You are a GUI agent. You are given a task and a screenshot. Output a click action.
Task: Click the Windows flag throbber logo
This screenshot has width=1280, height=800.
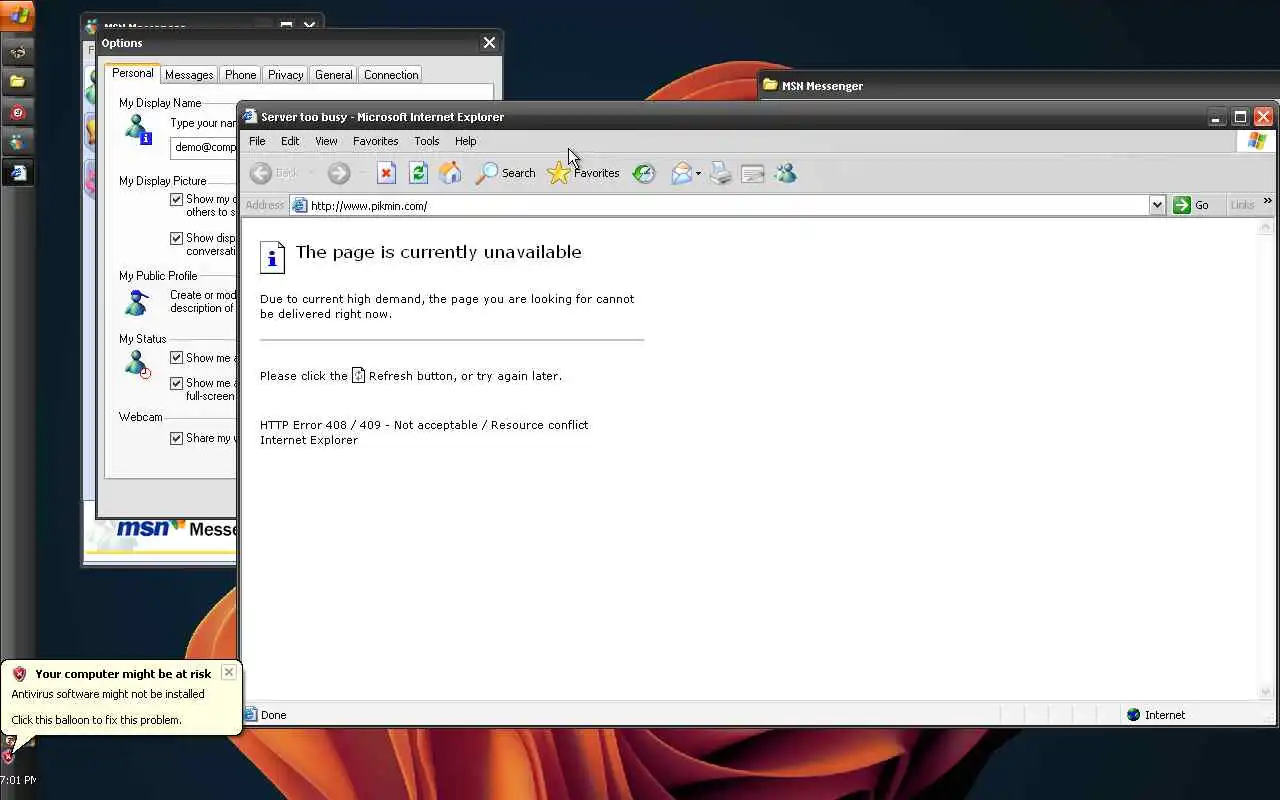pos(1256,141)
